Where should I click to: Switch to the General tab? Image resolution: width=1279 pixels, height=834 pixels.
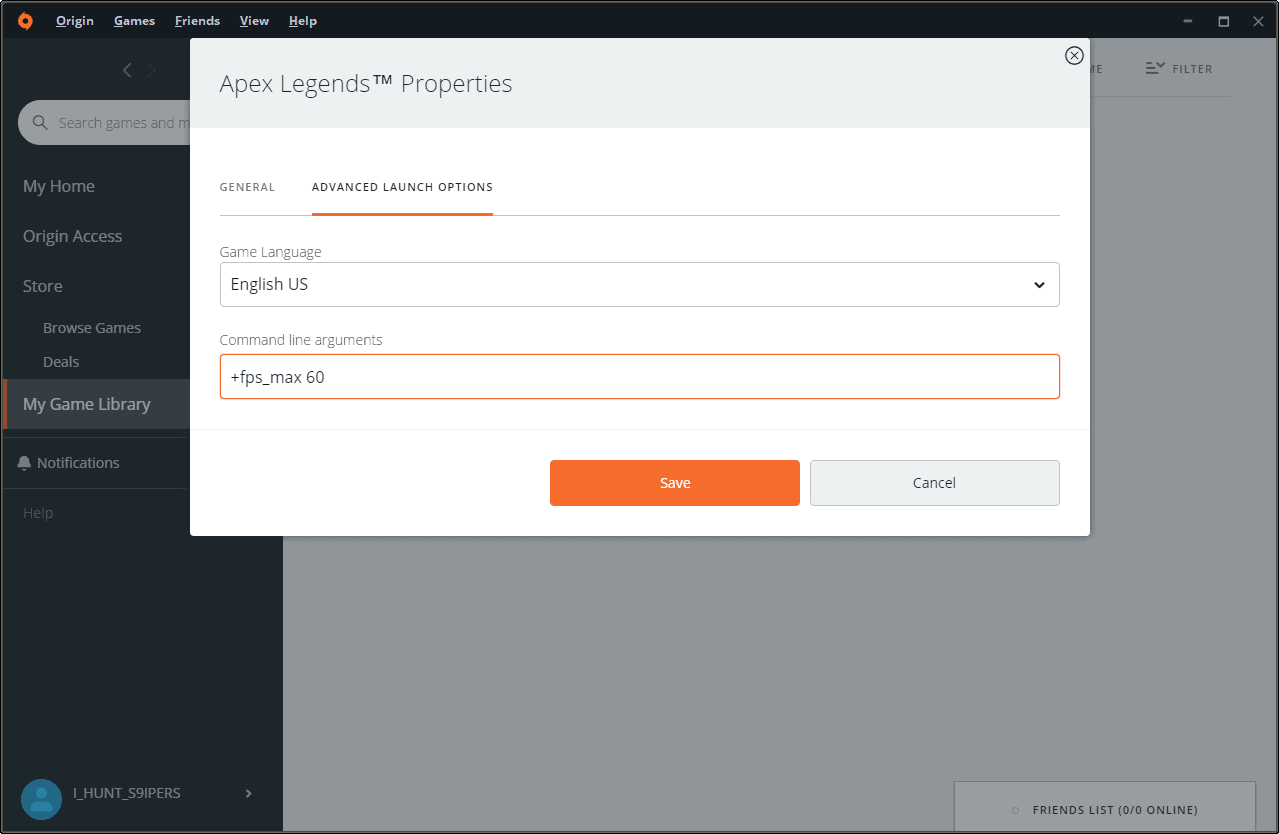pyautogui.click(x=247, y=187)
